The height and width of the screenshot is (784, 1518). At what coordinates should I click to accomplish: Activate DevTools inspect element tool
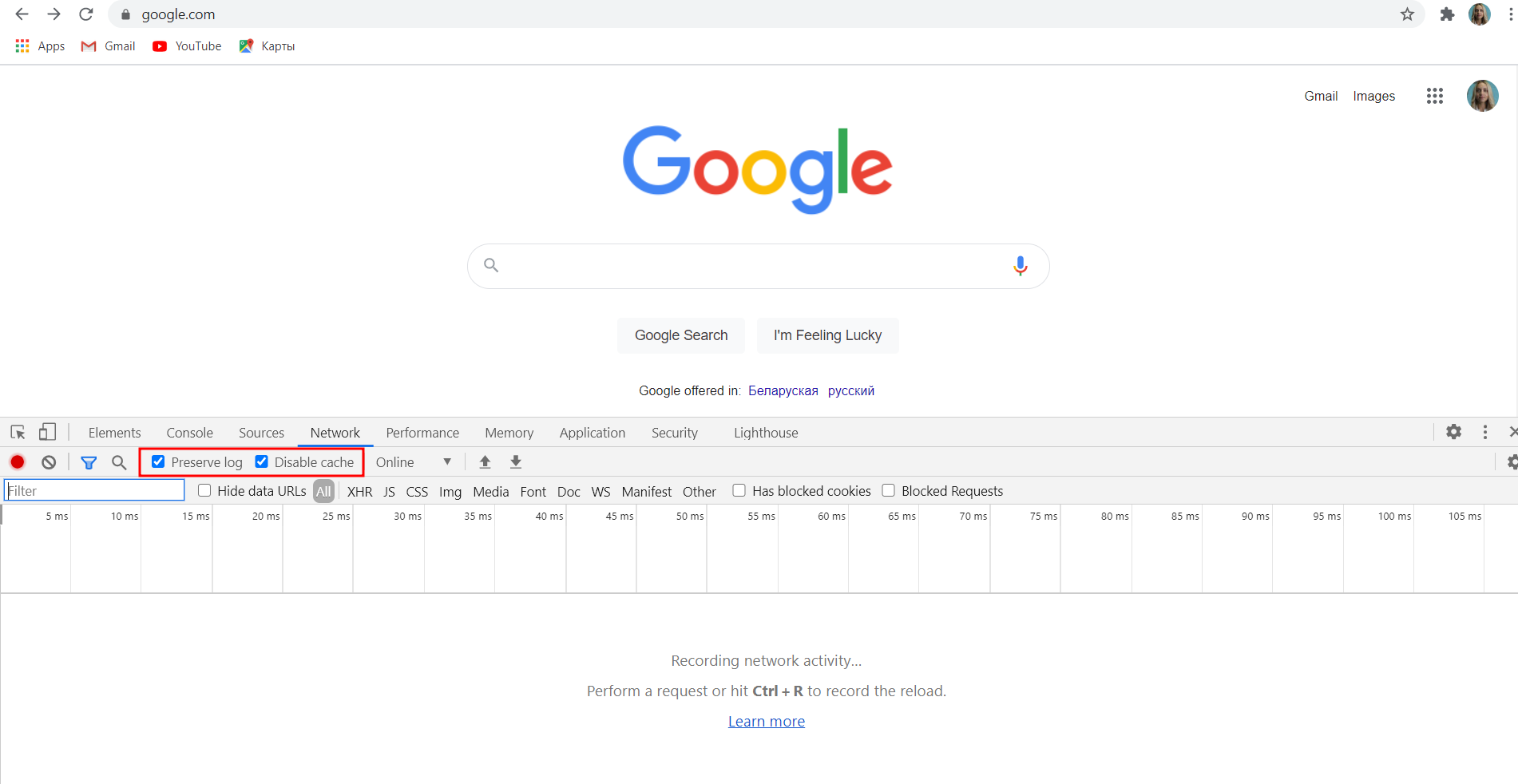tap(18, 433)
